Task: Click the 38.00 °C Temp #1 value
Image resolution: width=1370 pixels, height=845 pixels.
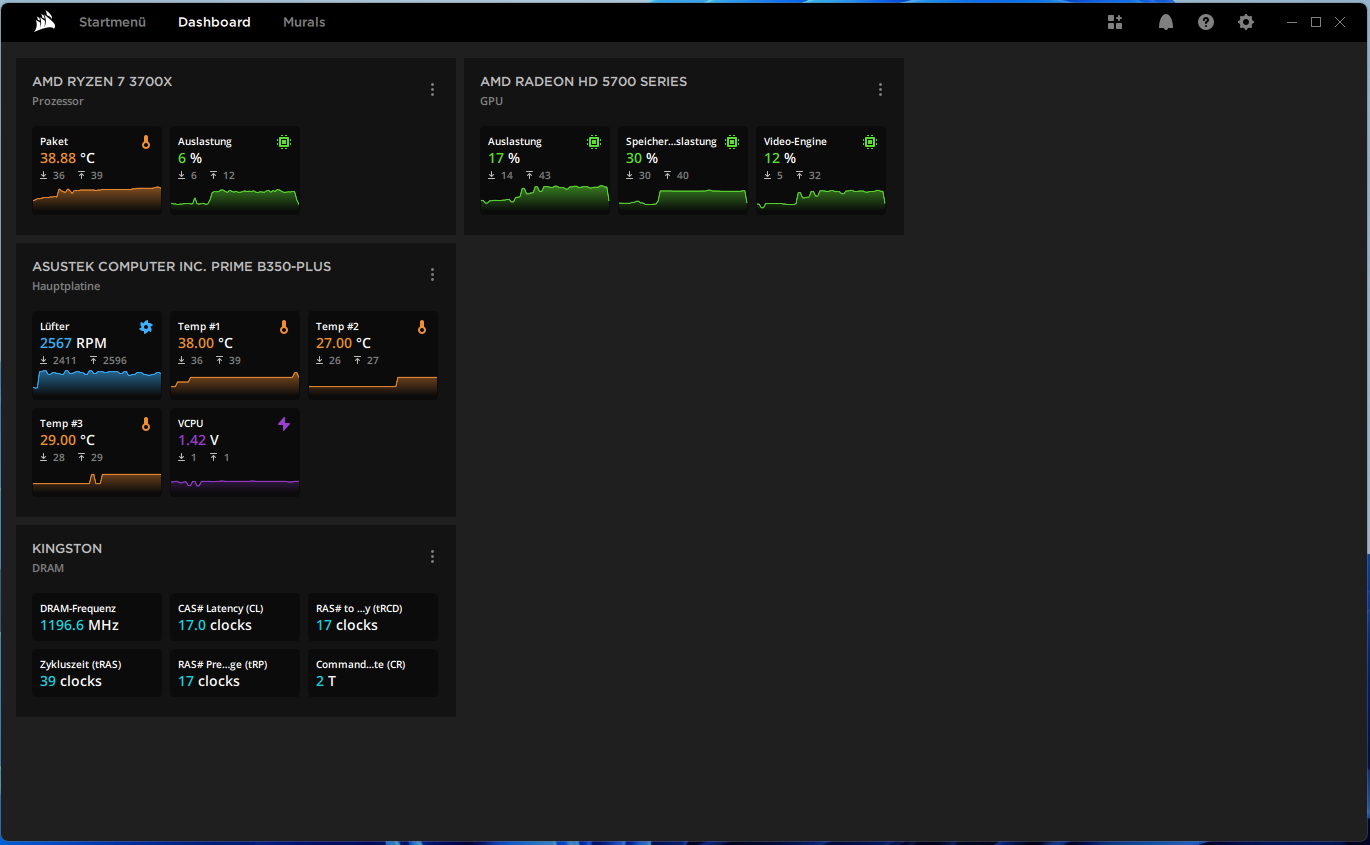Action: 205,343
